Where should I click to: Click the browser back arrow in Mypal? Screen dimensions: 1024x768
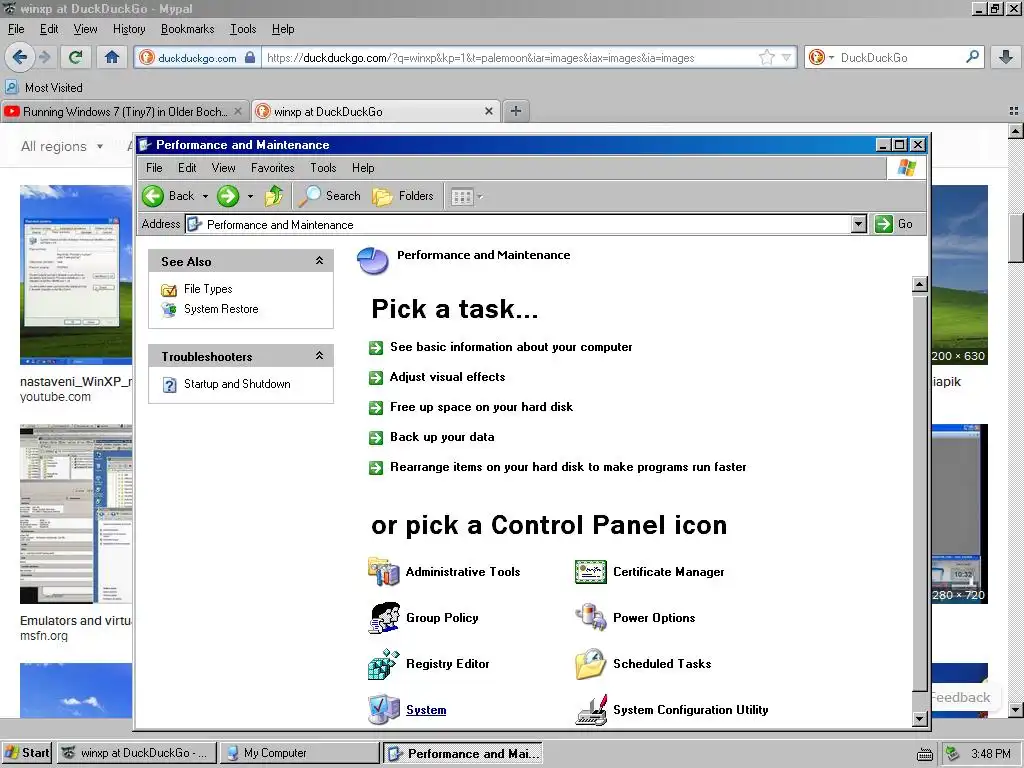20,57
